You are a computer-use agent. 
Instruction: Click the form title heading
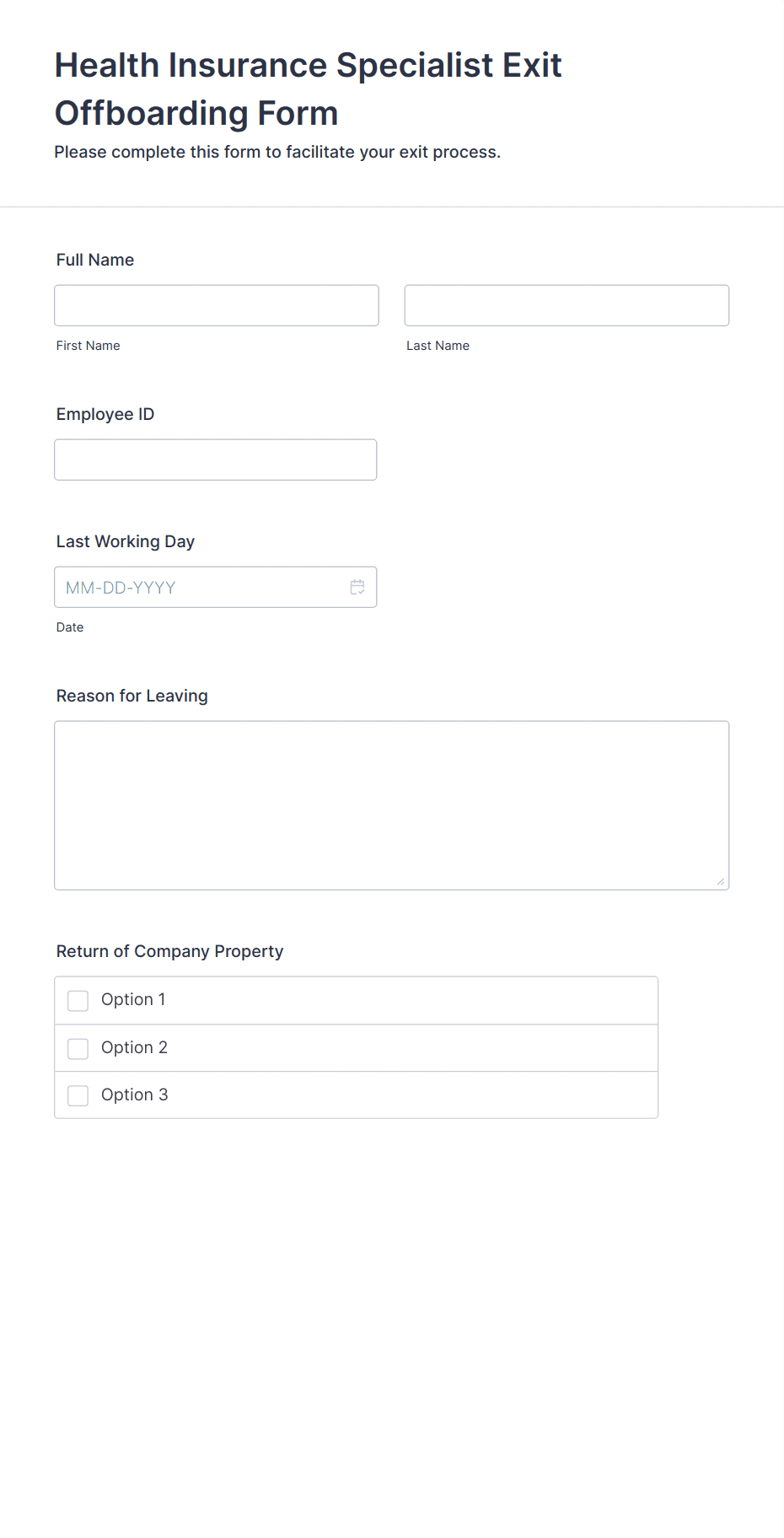(309, 89)
